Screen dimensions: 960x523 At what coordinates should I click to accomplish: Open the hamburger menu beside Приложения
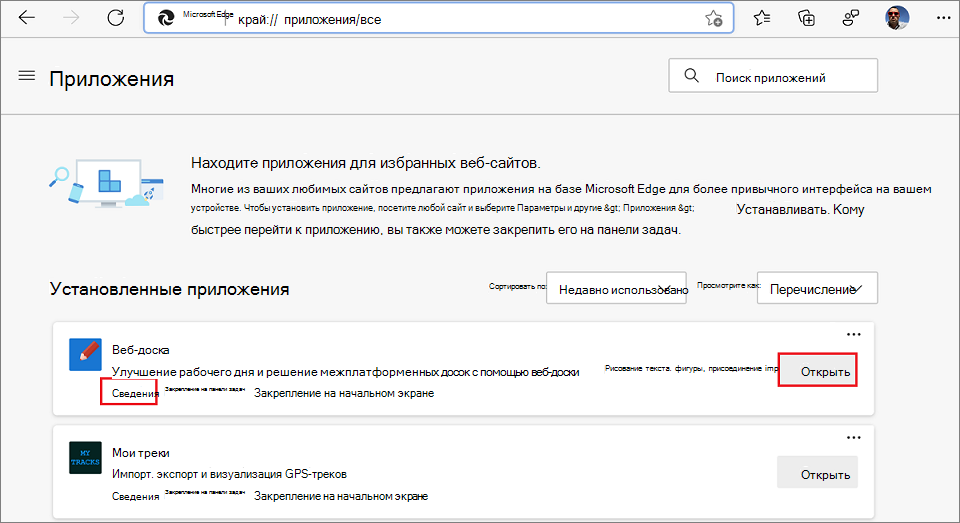(x=27, y=76)
